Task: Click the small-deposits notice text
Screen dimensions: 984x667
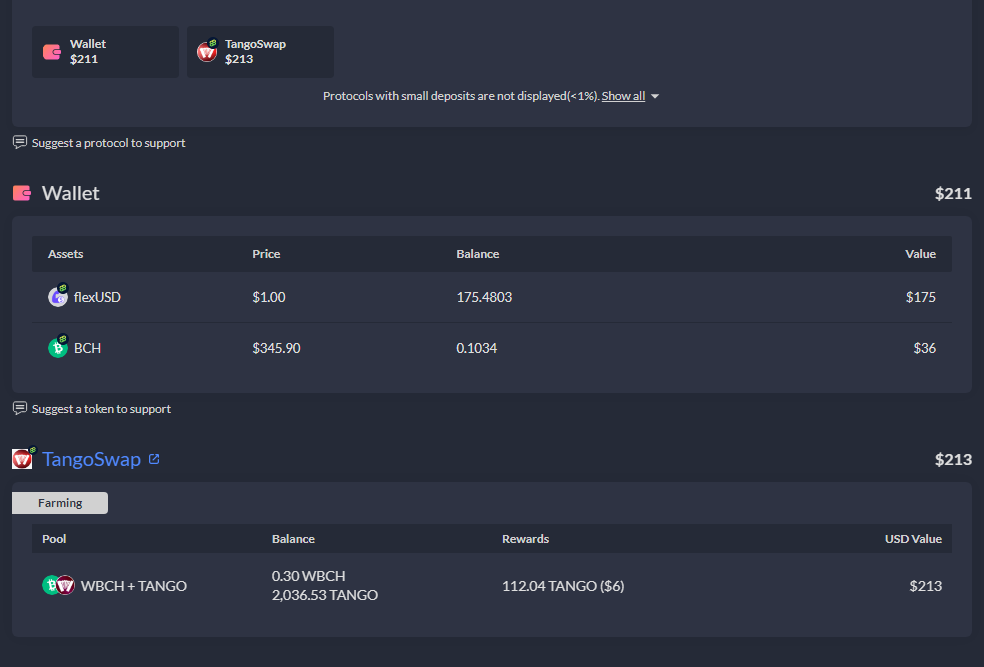Action: click(461, 96)
